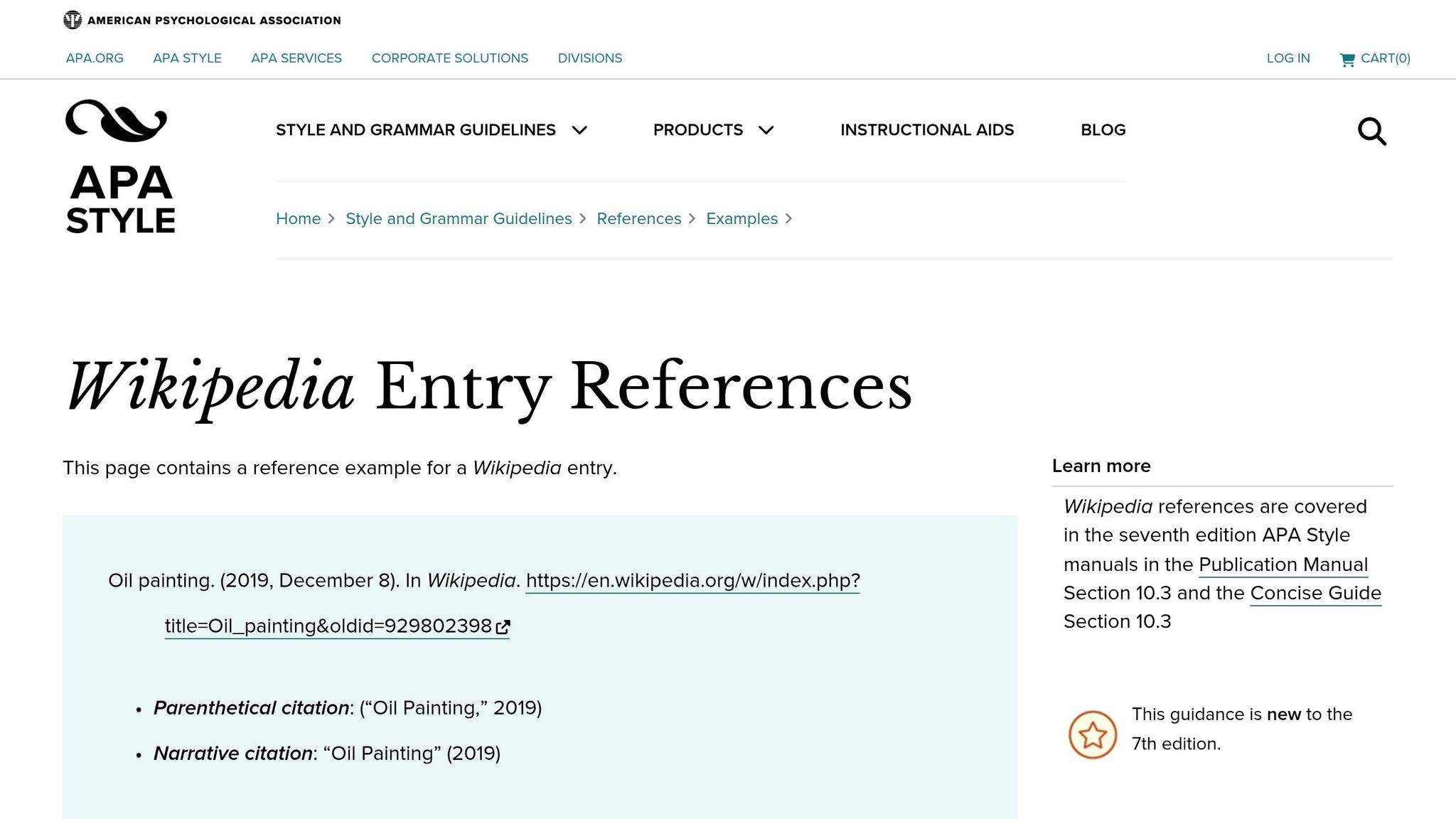Image resolution: width=1456 pixels, height=819 pixels.
Task: Open the Blog menu item
Action: (x=1103, y=130)
